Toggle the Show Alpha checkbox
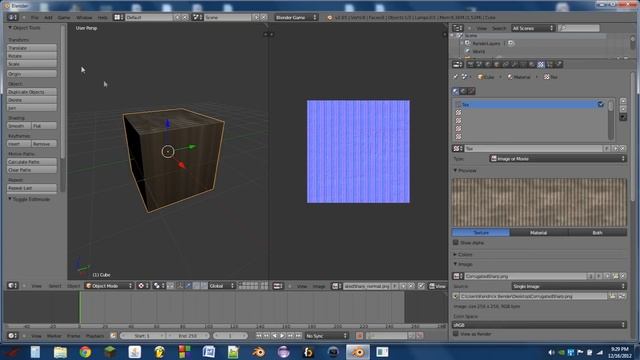This screenshot has width=640, height=360. tap(456, 243)
